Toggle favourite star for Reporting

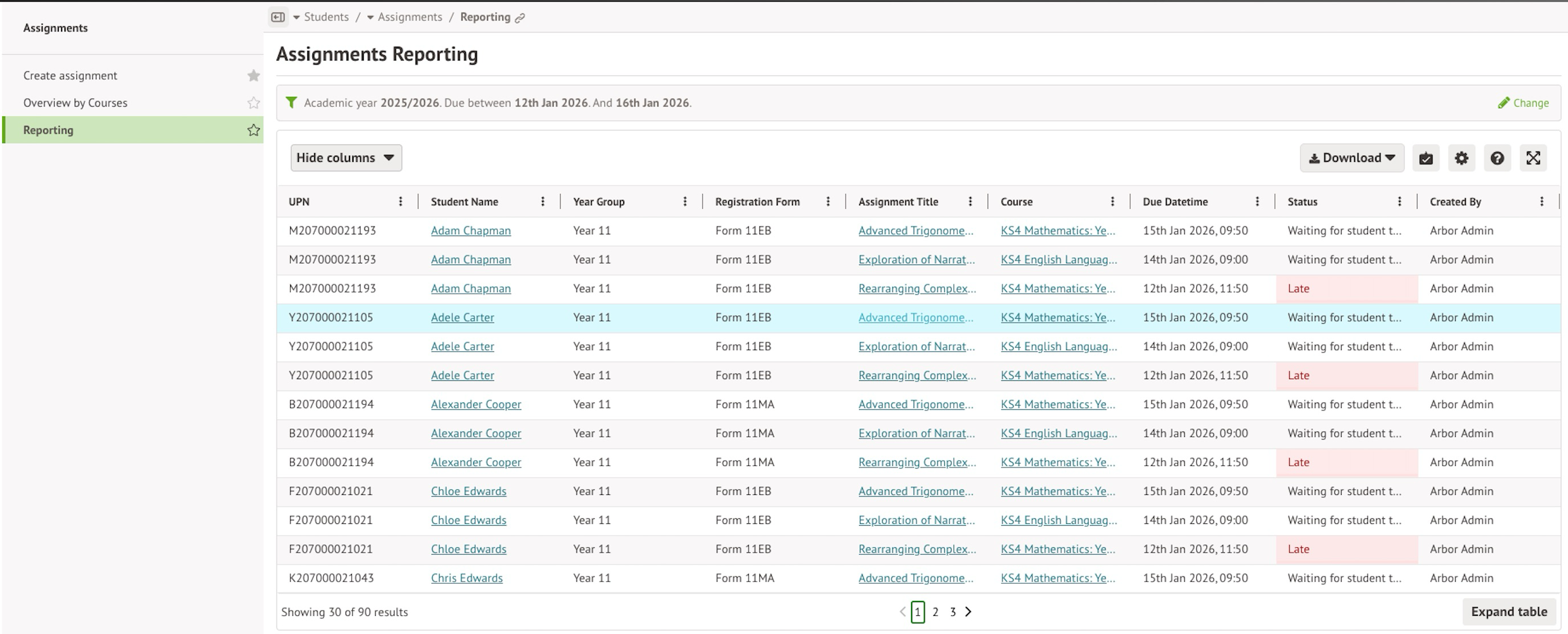click(254, 130)
